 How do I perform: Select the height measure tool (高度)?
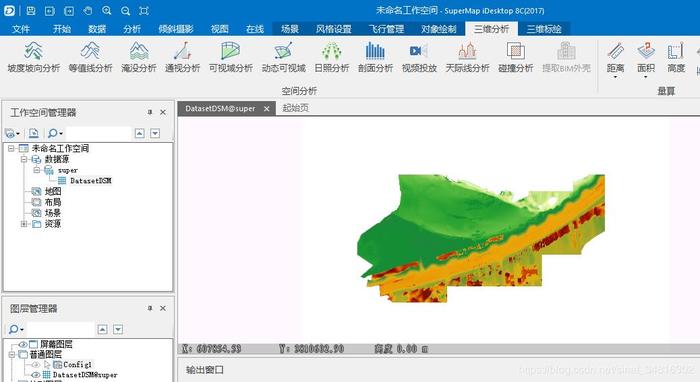676,57
